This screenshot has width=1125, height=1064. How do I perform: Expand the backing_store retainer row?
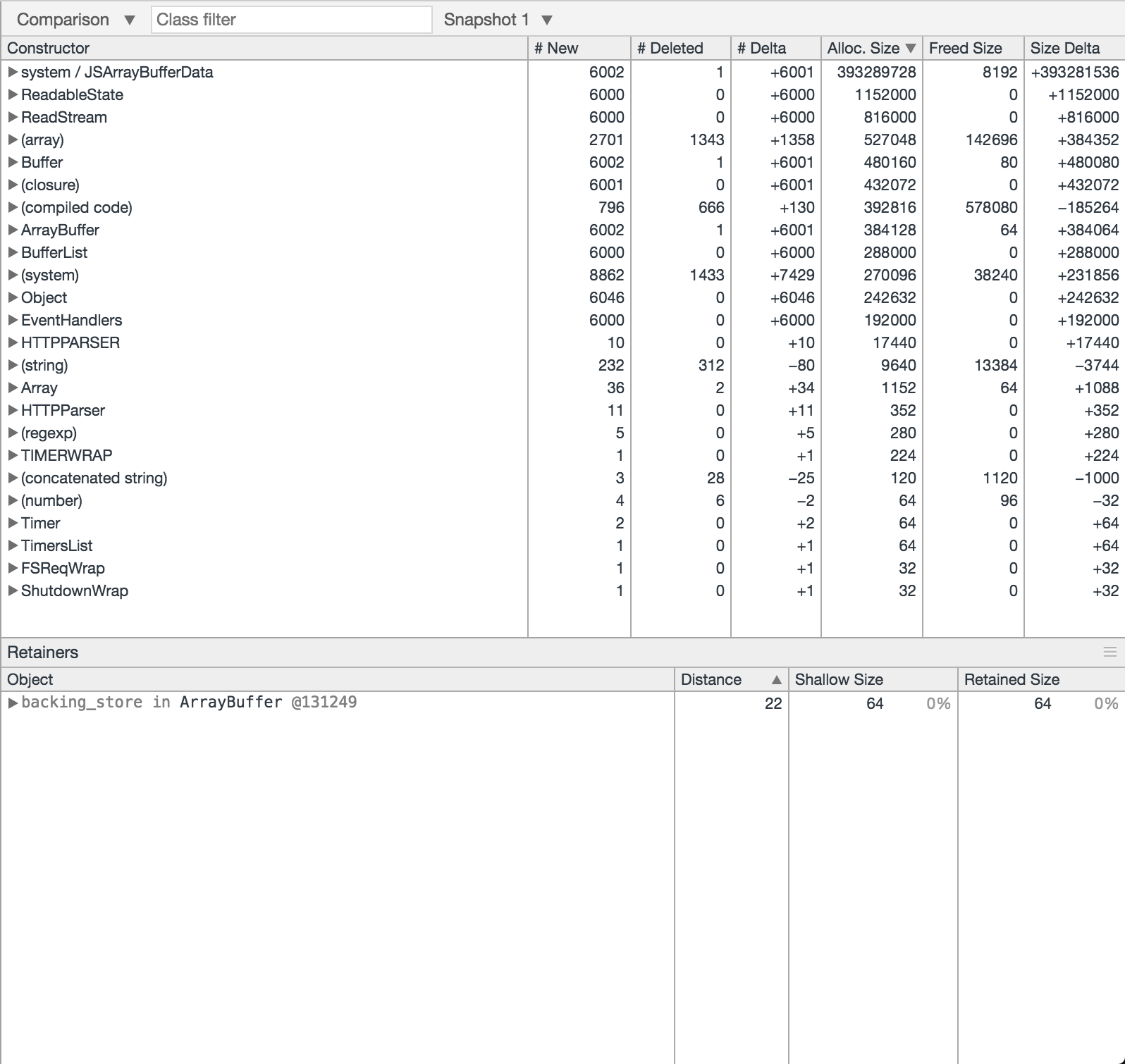point(13,703)
